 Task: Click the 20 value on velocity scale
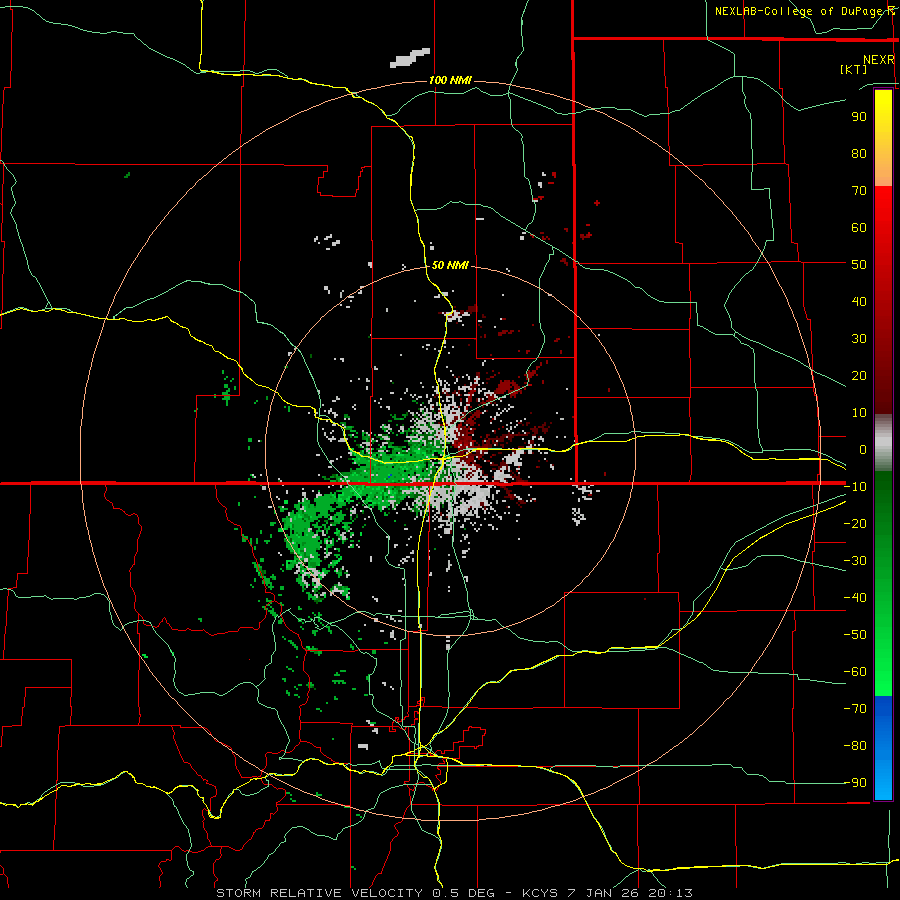point(859,375)
